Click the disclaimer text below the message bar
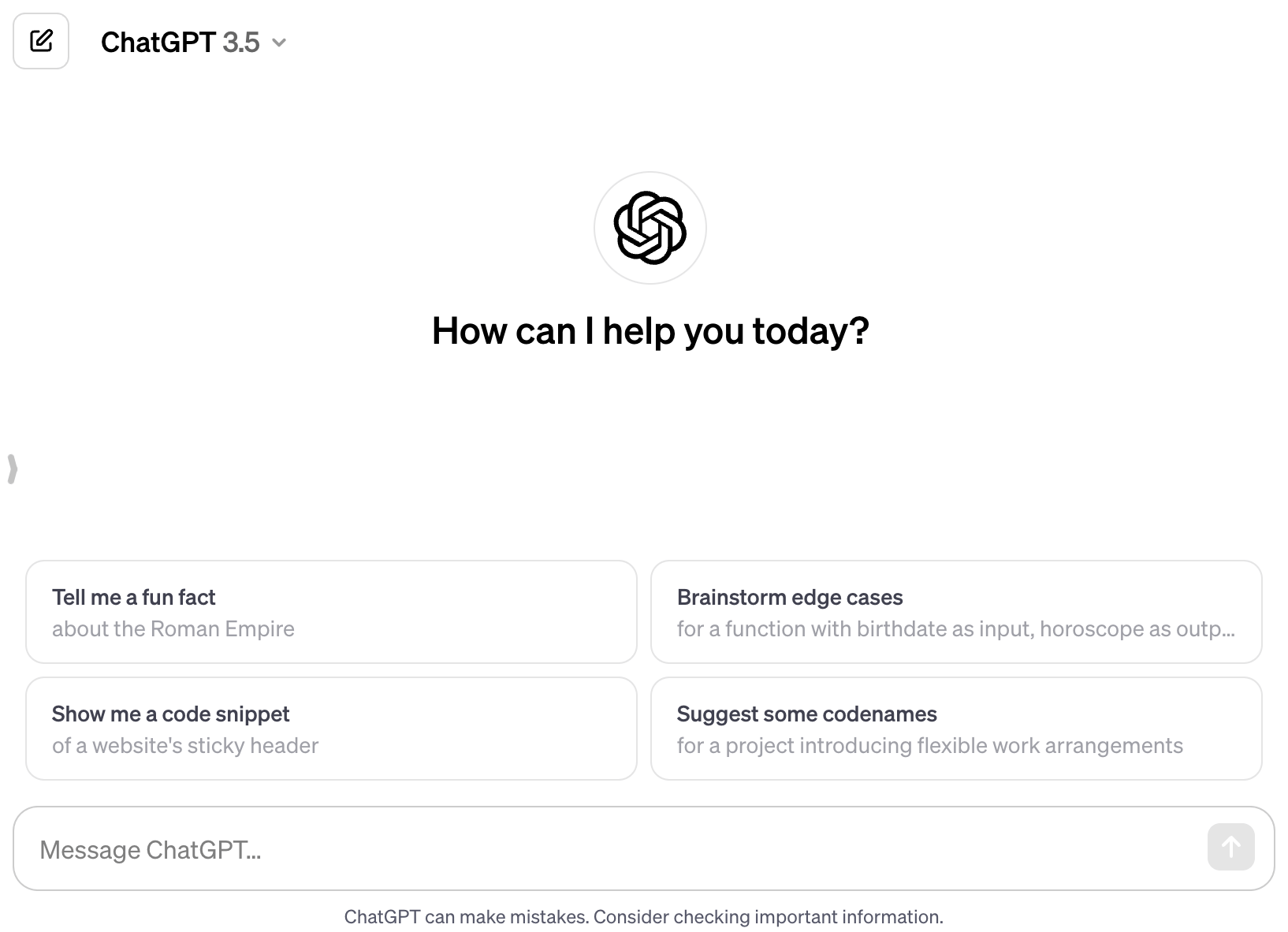Screen dimensions: 1288x932 click(x=643, y=916)
